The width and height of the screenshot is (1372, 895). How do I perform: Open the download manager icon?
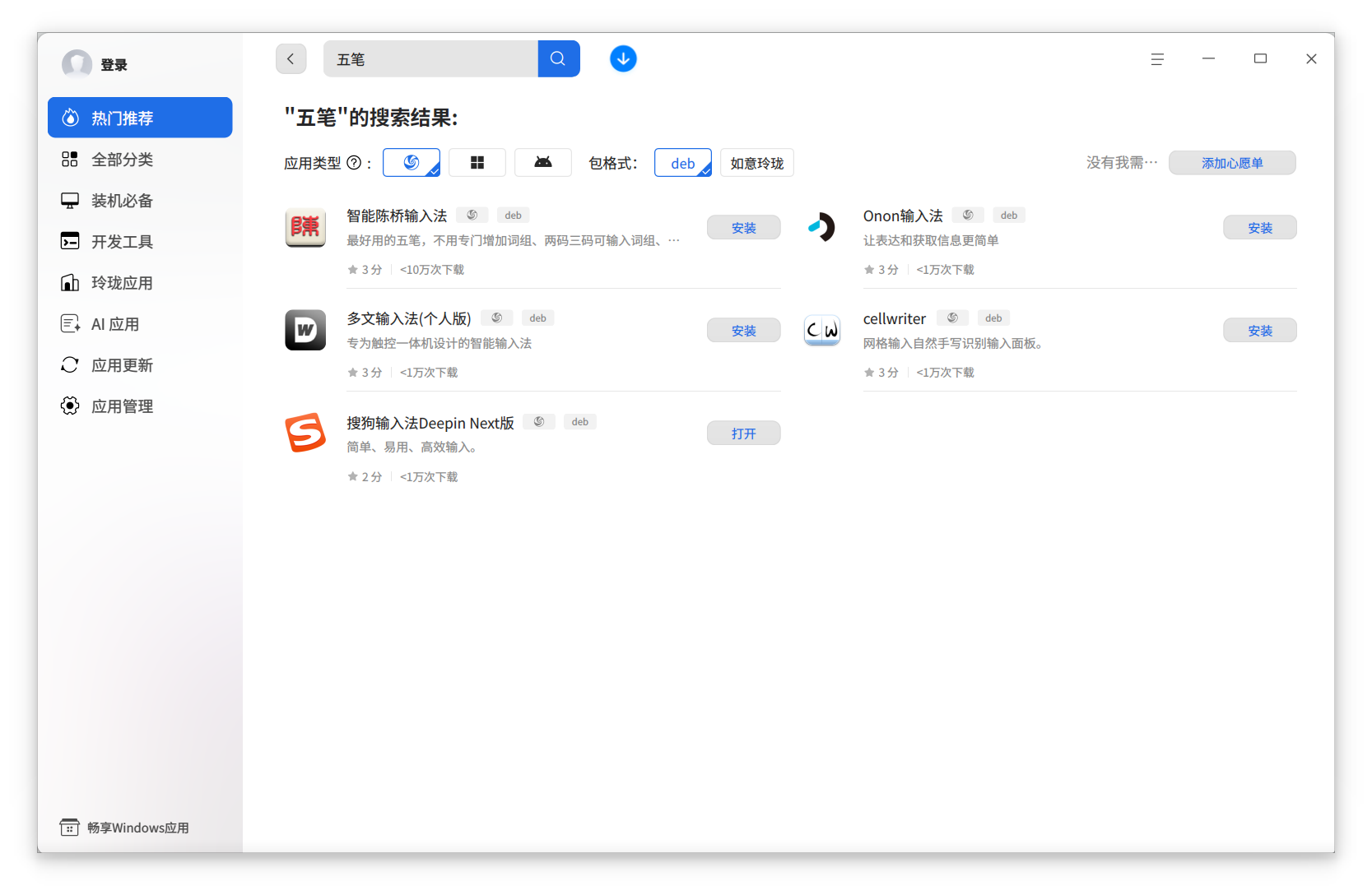click(x=623, y=59)
